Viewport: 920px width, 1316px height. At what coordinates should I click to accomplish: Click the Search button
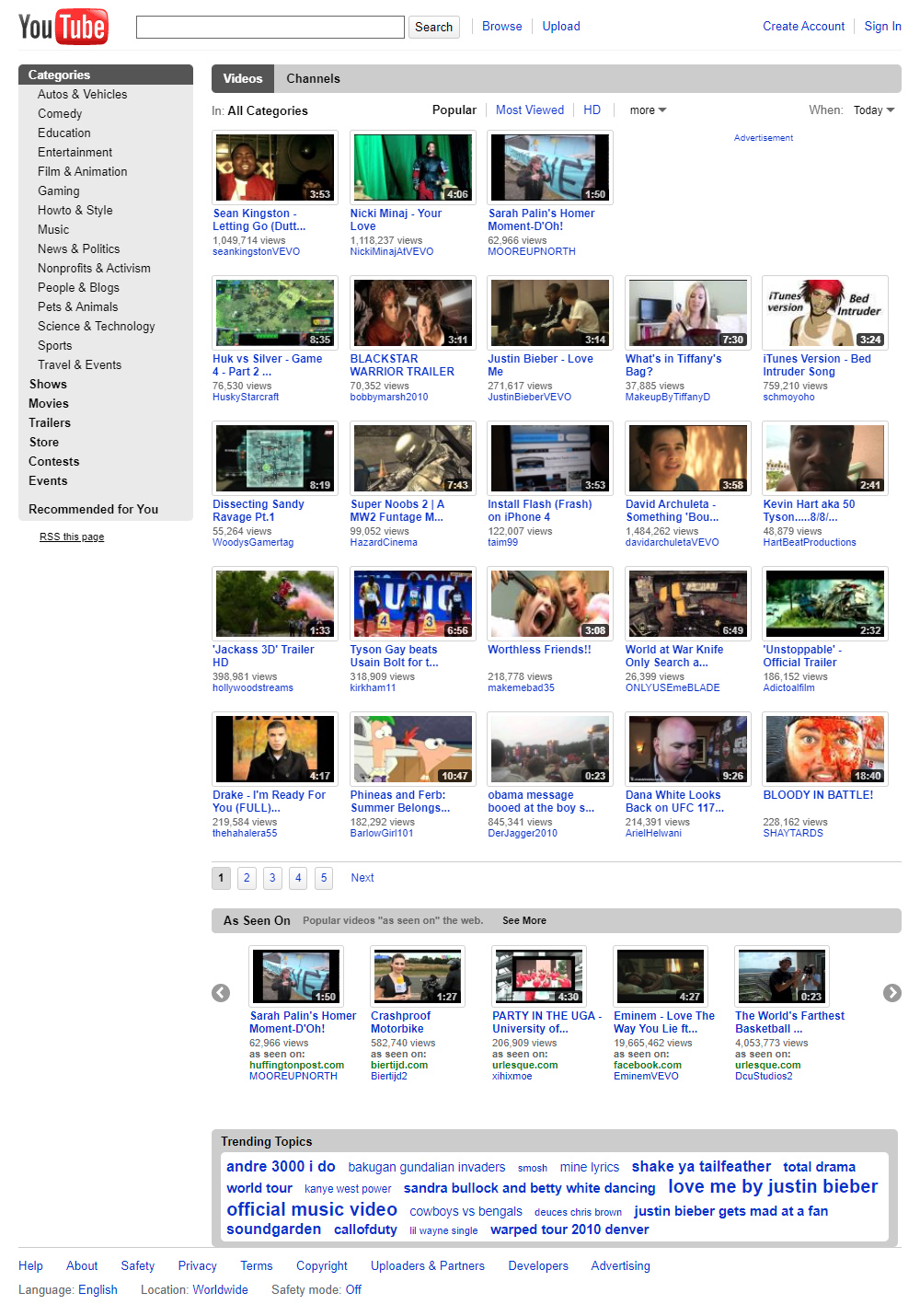click(x=434, y=27)
